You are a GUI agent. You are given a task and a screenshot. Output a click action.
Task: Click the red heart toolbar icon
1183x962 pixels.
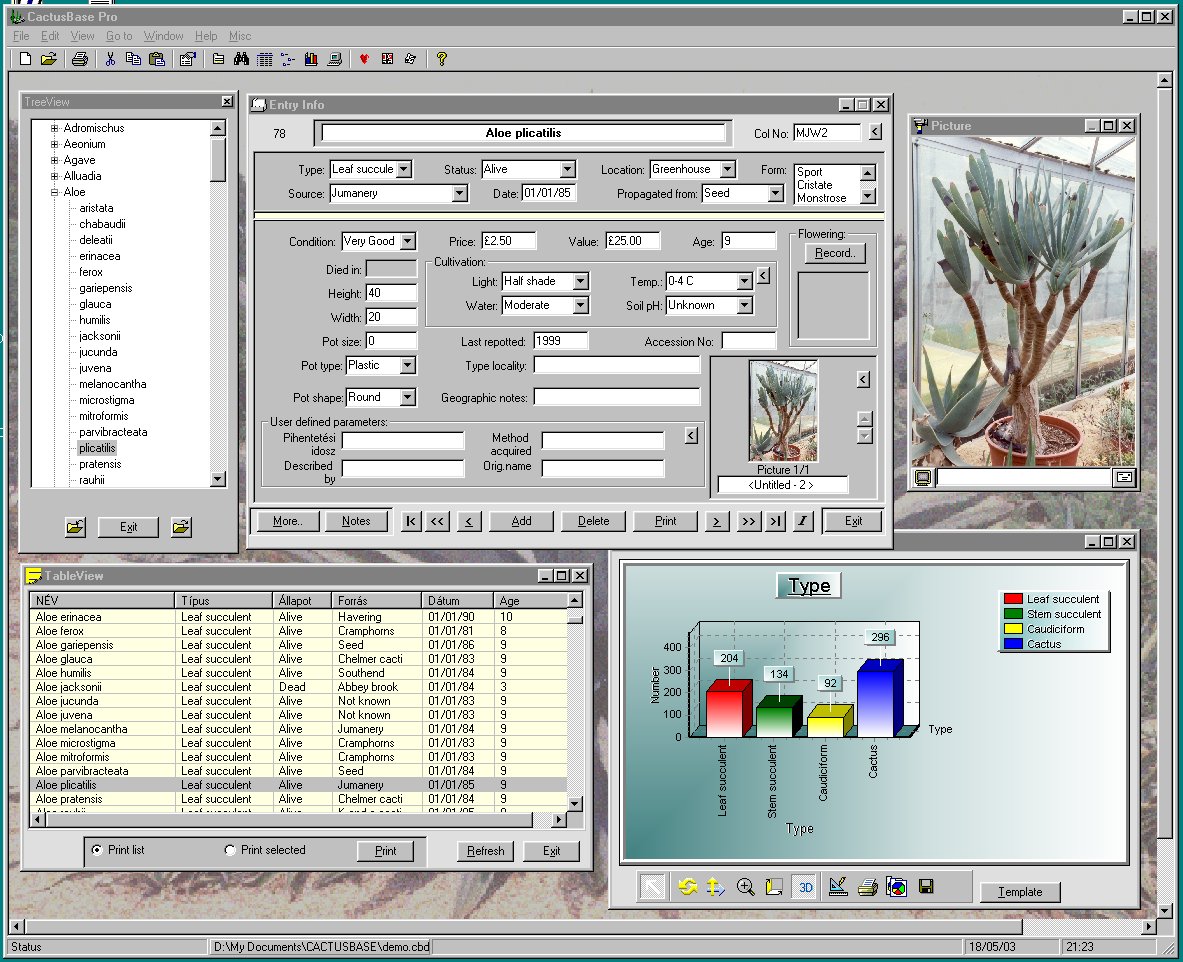pyautogui.click(x=364, y=59)
